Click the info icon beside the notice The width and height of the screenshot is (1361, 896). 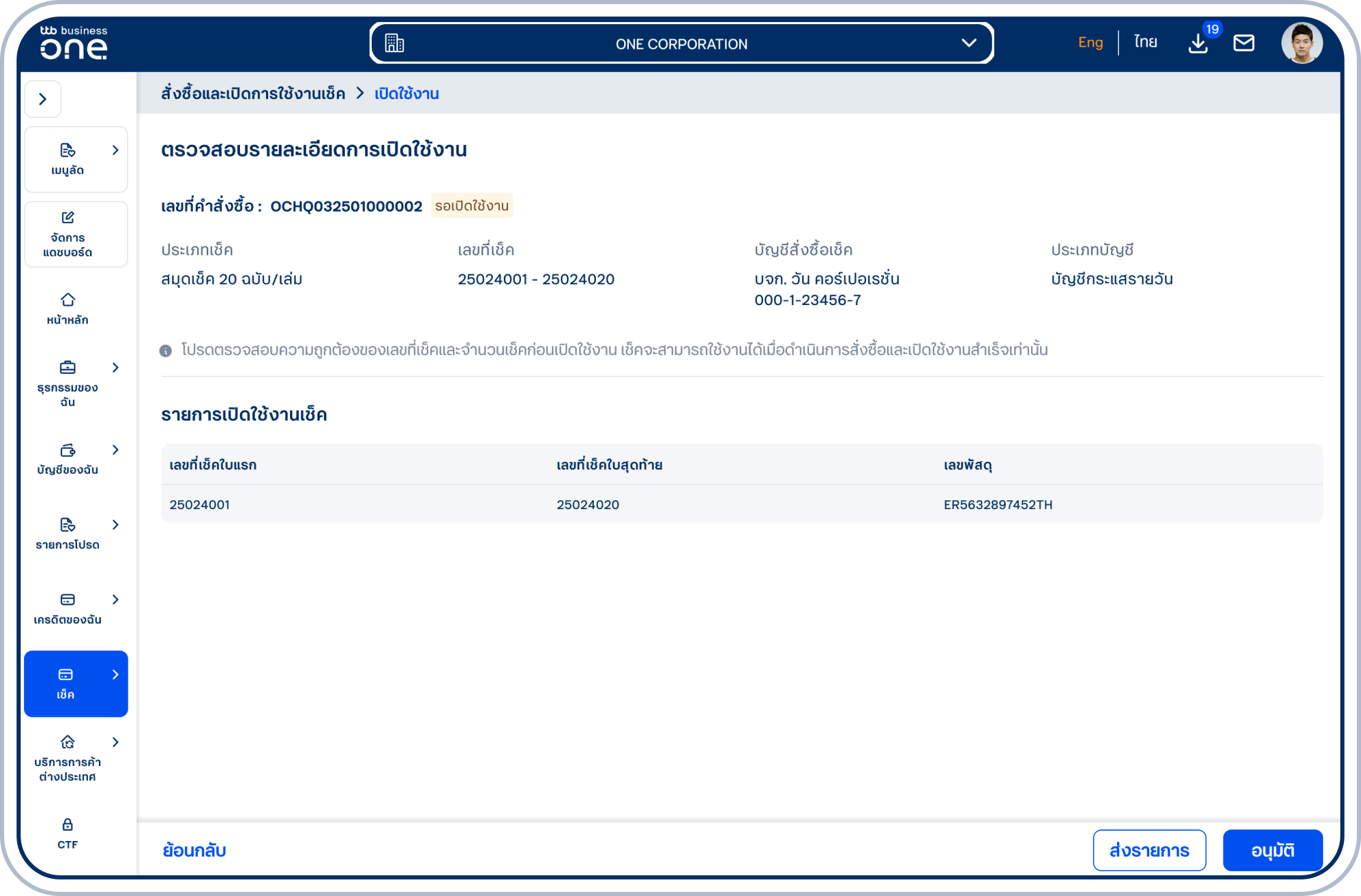coord(166,350)
